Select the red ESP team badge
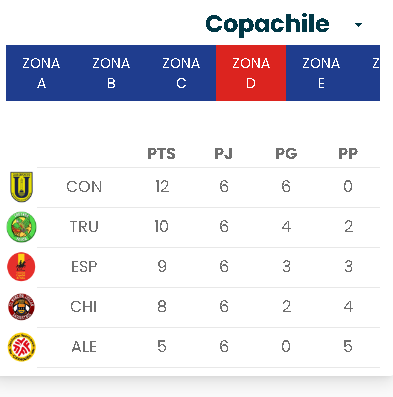 point(21,267)
